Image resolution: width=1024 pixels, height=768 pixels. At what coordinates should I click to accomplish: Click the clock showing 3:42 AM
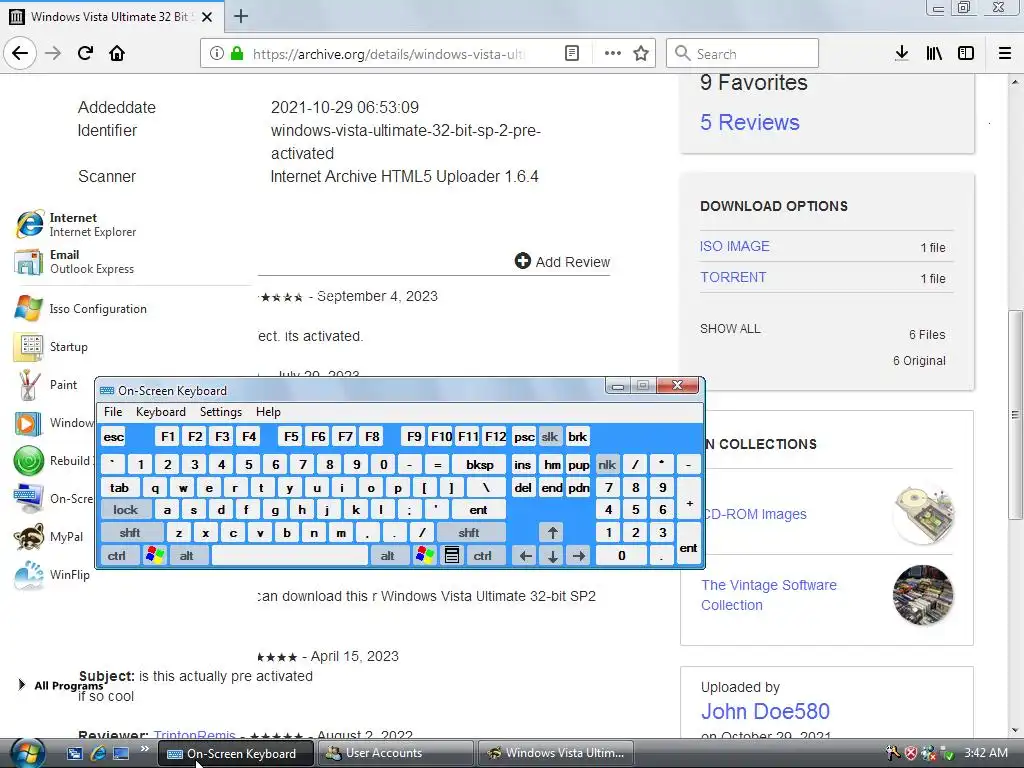pyautogui.click(x=985, y=753)
